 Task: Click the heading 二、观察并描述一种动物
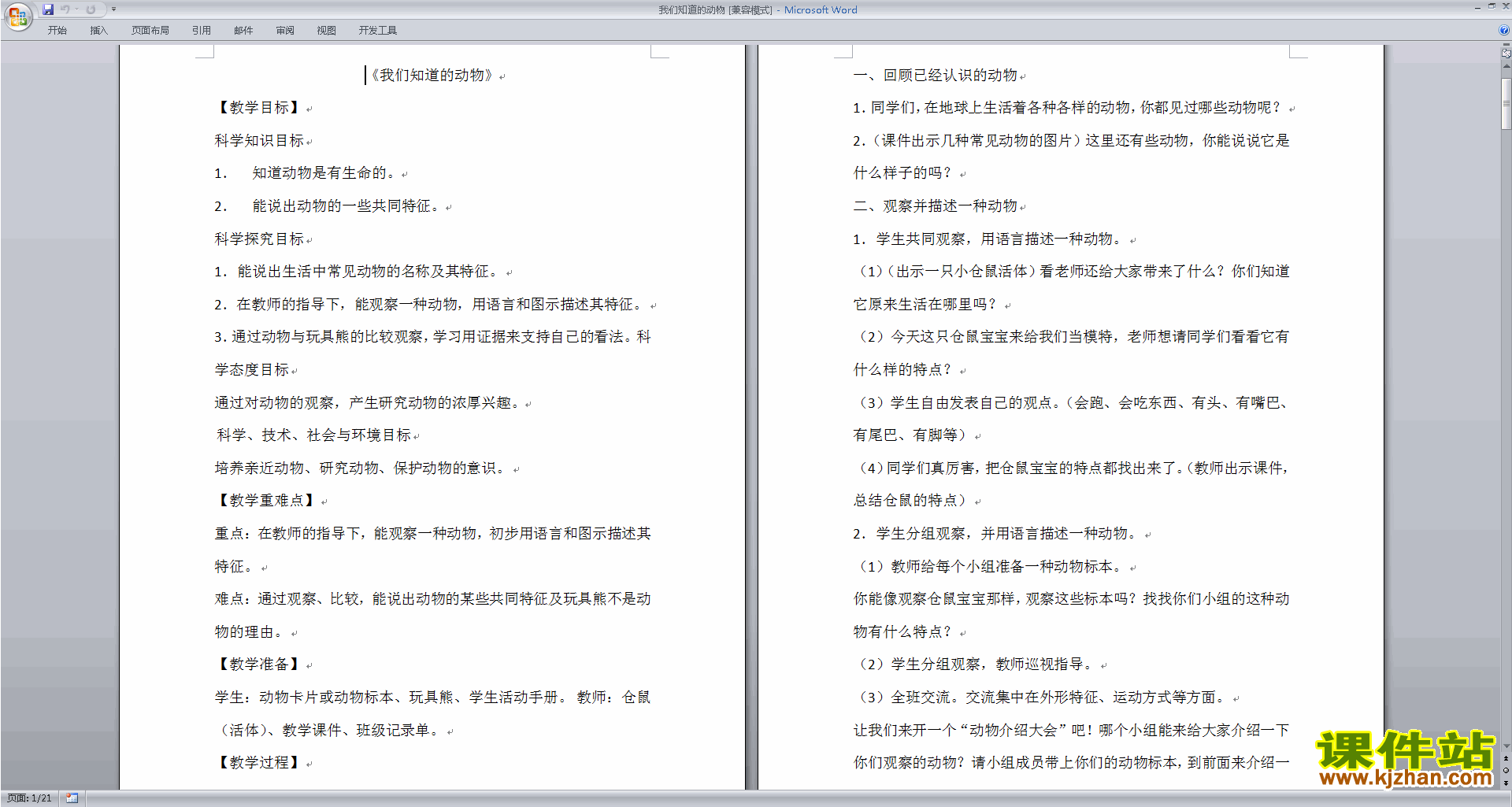(x=936, y=206)
